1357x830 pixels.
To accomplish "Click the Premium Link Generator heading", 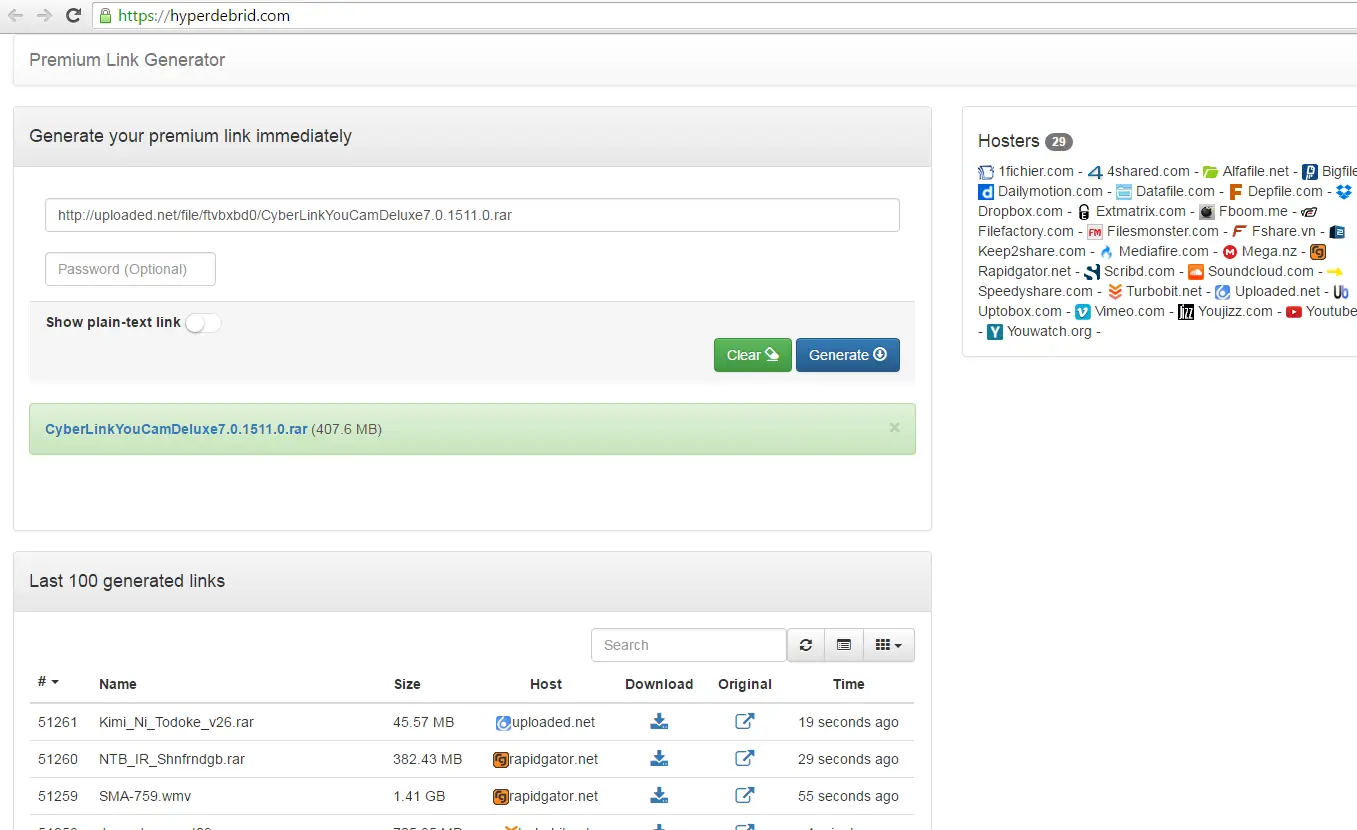I will coord(127,60).
